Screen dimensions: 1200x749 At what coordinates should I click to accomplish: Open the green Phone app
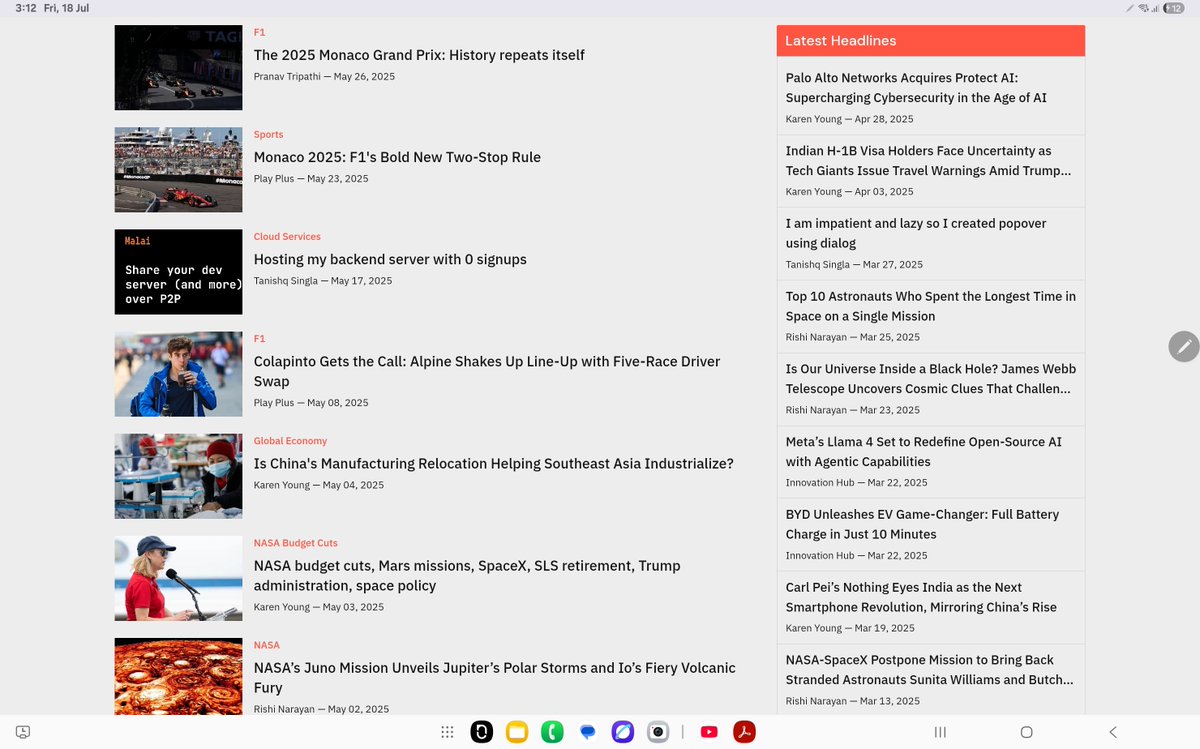pos(552,732)
